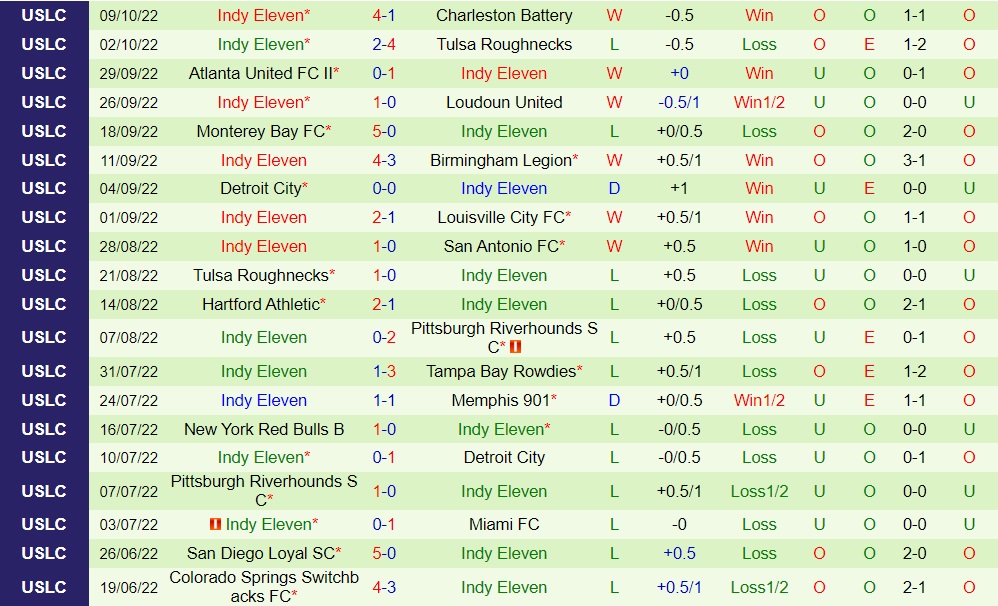The width and height of the screenshot is (998, 606).
Task: View the San Antonio FC team
Action: tap(501, 247)
